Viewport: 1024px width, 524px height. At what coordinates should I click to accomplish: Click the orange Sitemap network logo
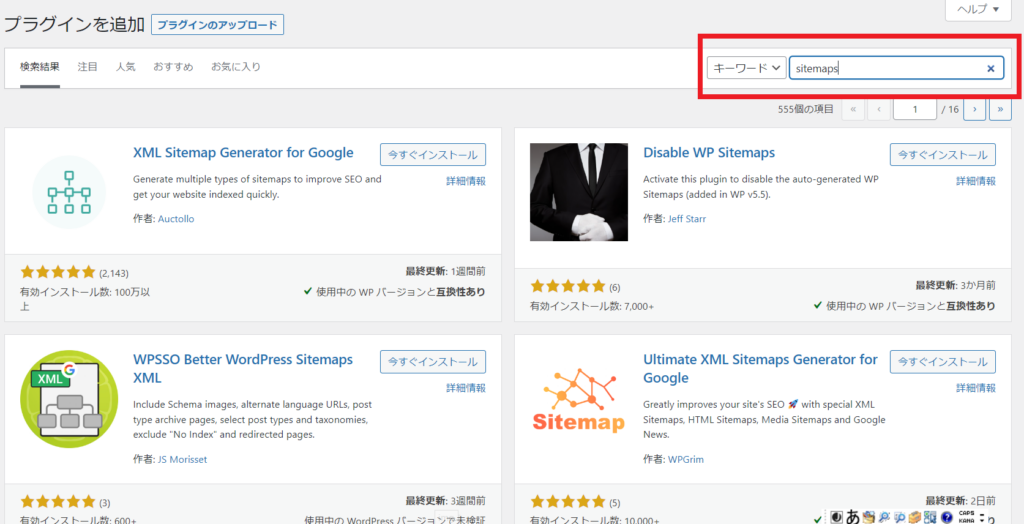pos(579,399)
